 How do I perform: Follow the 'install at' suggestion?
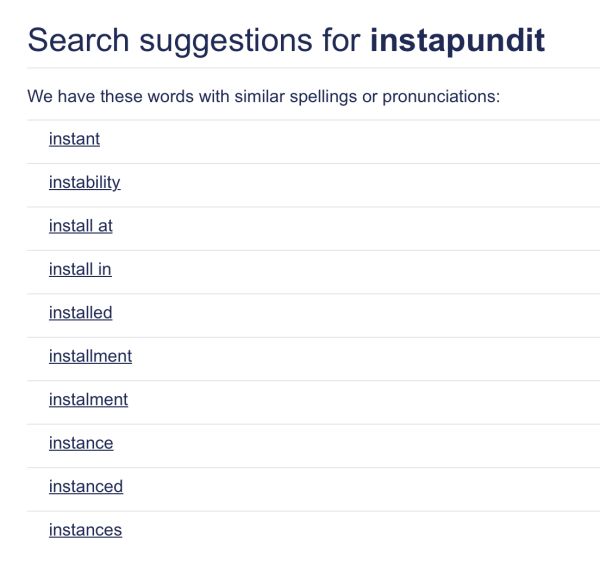click(80, 226)
